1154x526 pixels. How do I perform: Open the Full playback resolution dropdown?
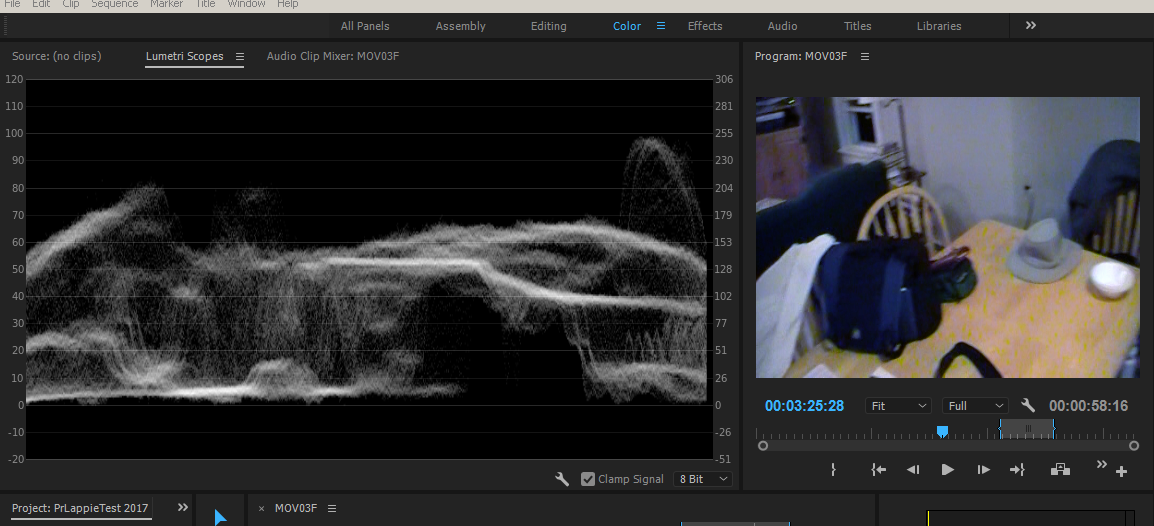click(976, 406)
